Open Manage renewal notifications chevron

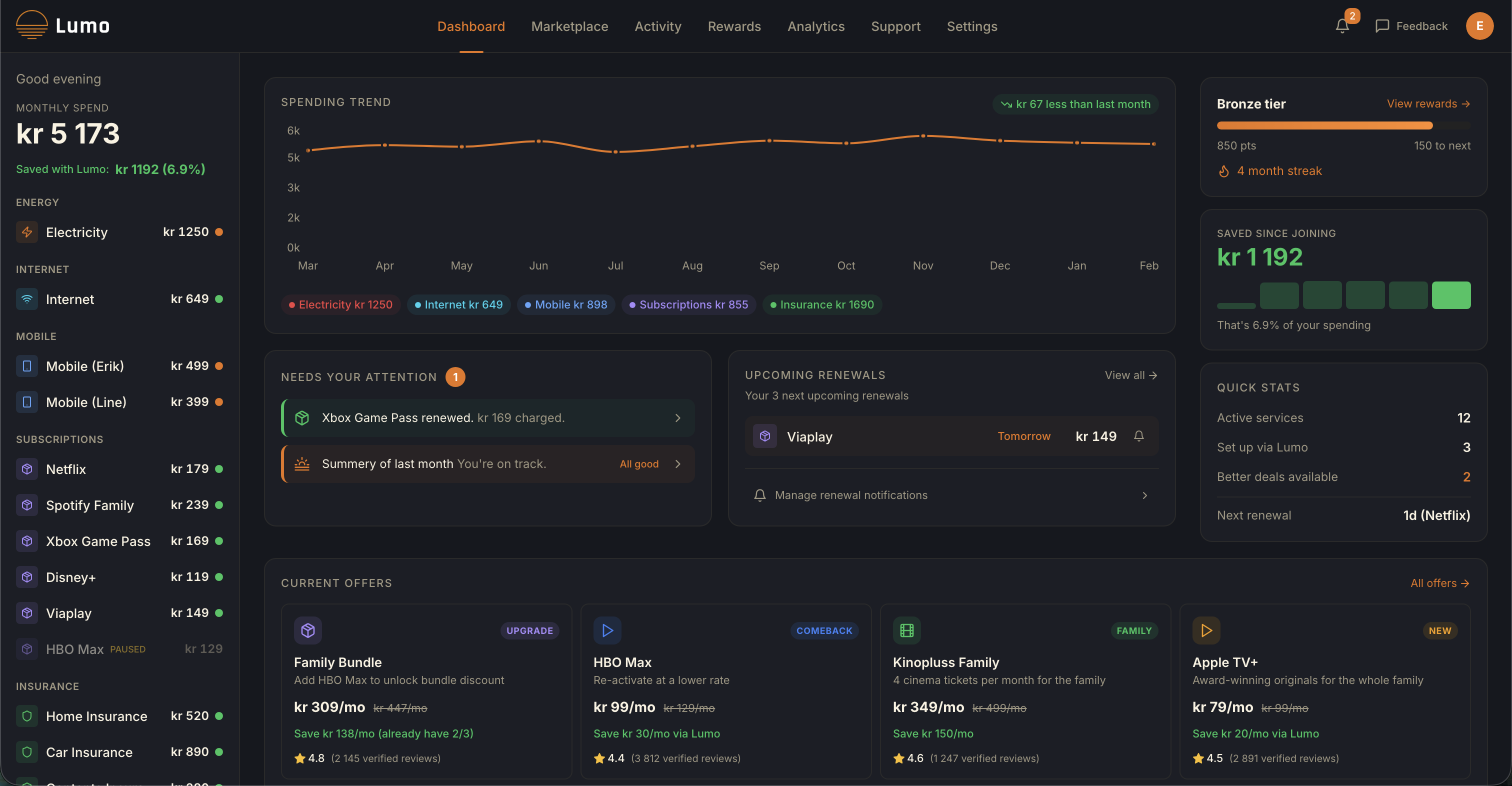coord(1144,495)
